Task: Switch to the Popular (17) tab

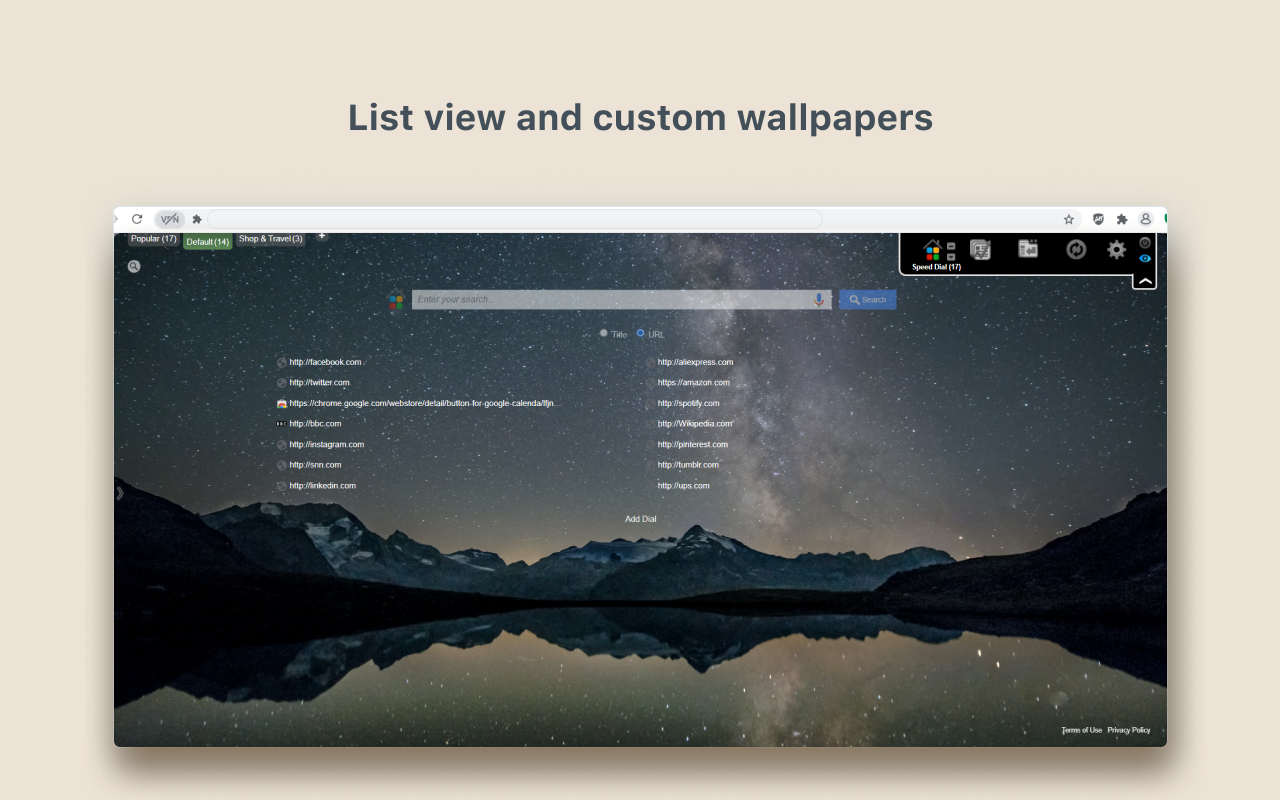Action: (x=152, y=238)
